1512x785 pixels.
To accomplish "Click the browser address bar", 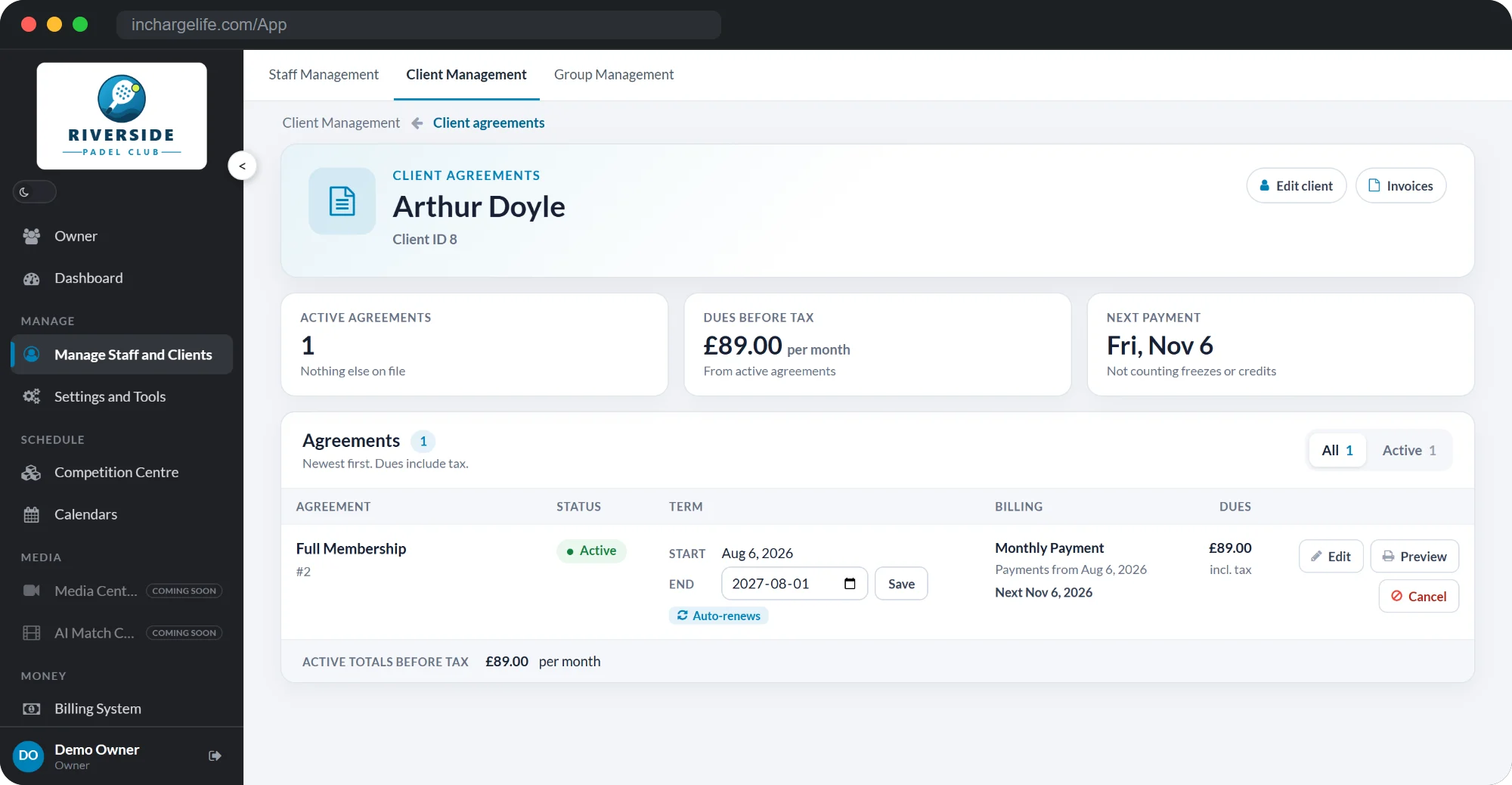I will [419, 25].
